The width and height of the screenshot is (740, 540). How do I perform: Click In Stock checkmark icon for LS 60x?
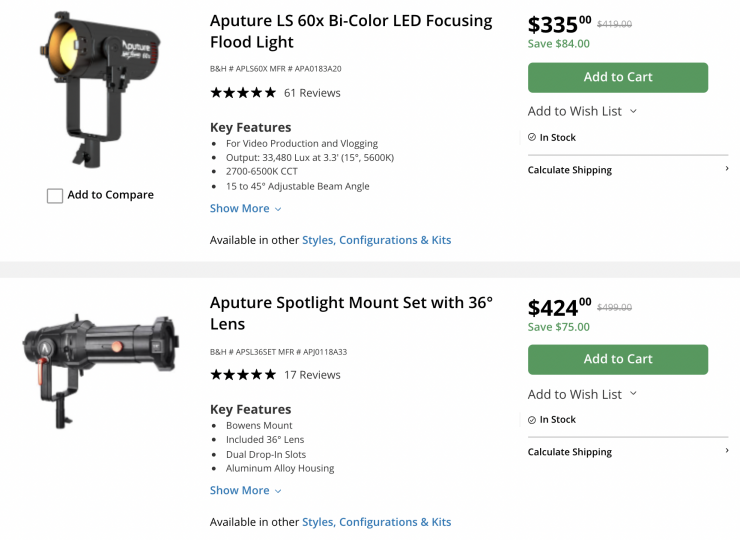532,138
